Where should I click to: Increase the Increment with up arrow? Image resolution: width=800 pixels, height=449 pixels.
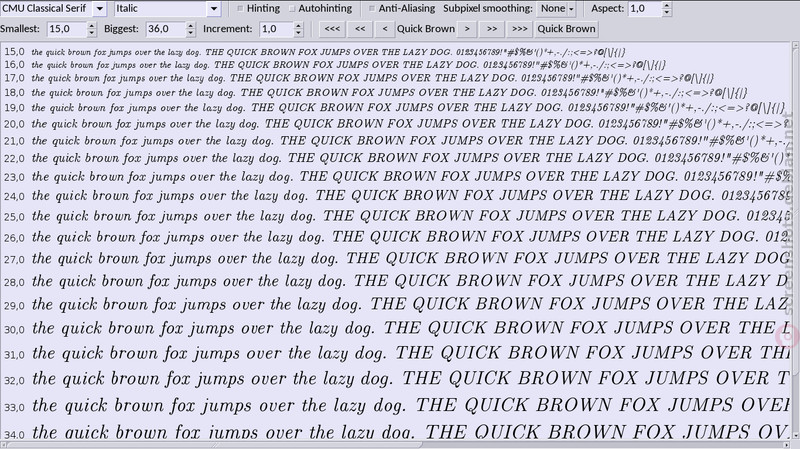tap(299, 26)
